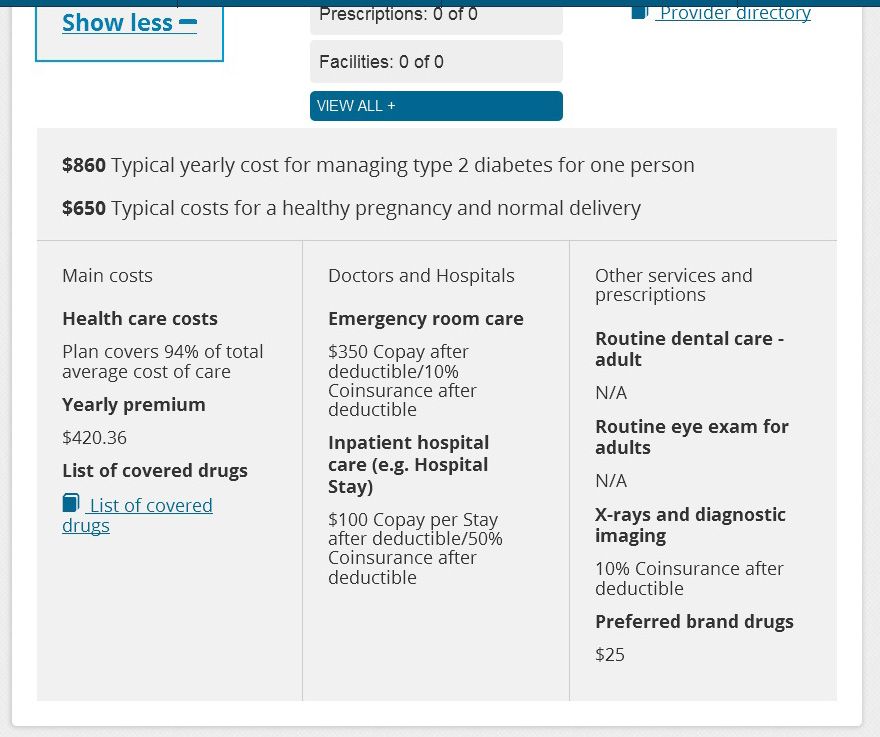Select Other services and prescriptions heading
880x737 pixels.
(673, 285)
